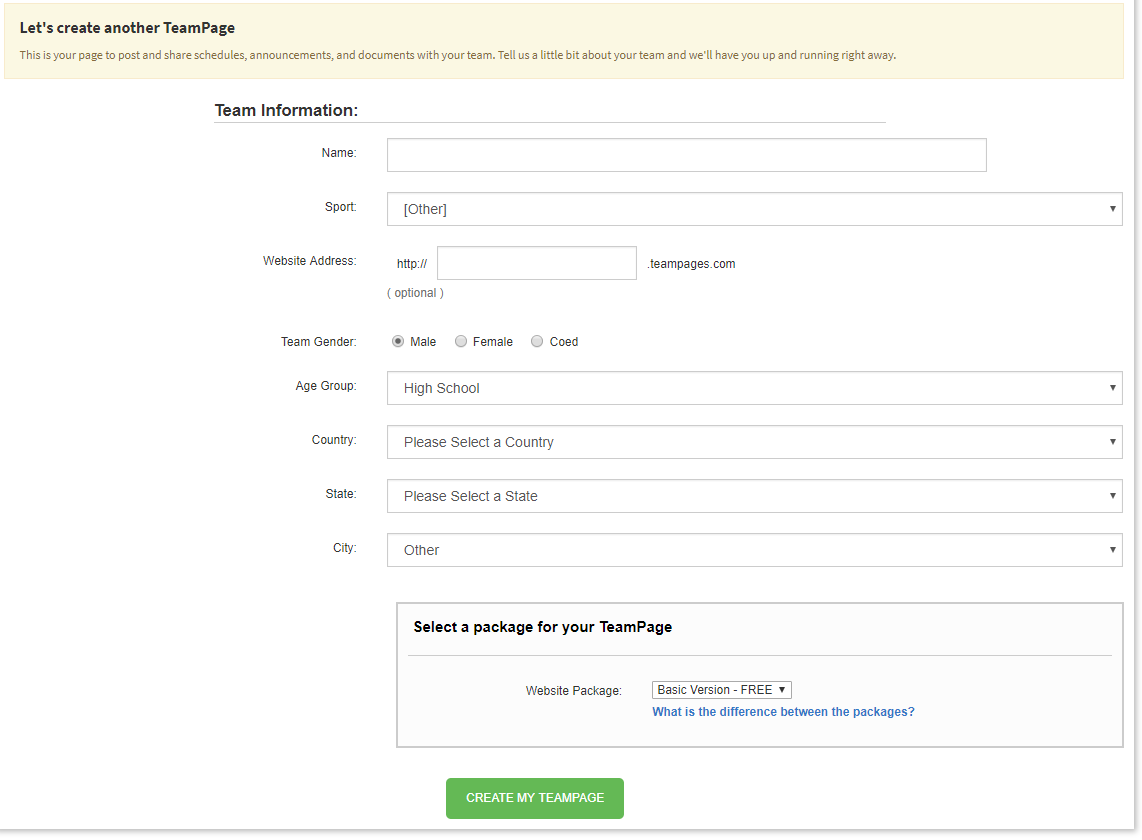Open the Please Select a Country dropdown
Screen dimensions: 1142x840
(754, 442)
